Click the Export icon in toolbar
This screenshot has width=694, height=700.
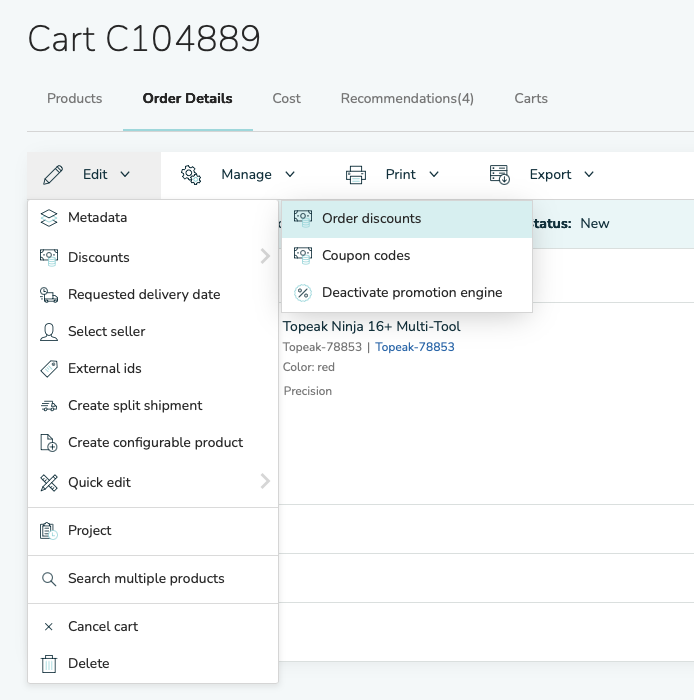[x=500, y=175]
